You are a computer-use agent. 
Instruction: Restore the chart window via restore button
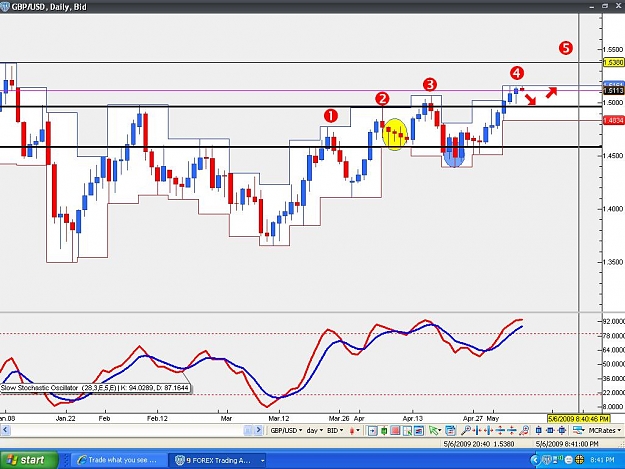605,6
